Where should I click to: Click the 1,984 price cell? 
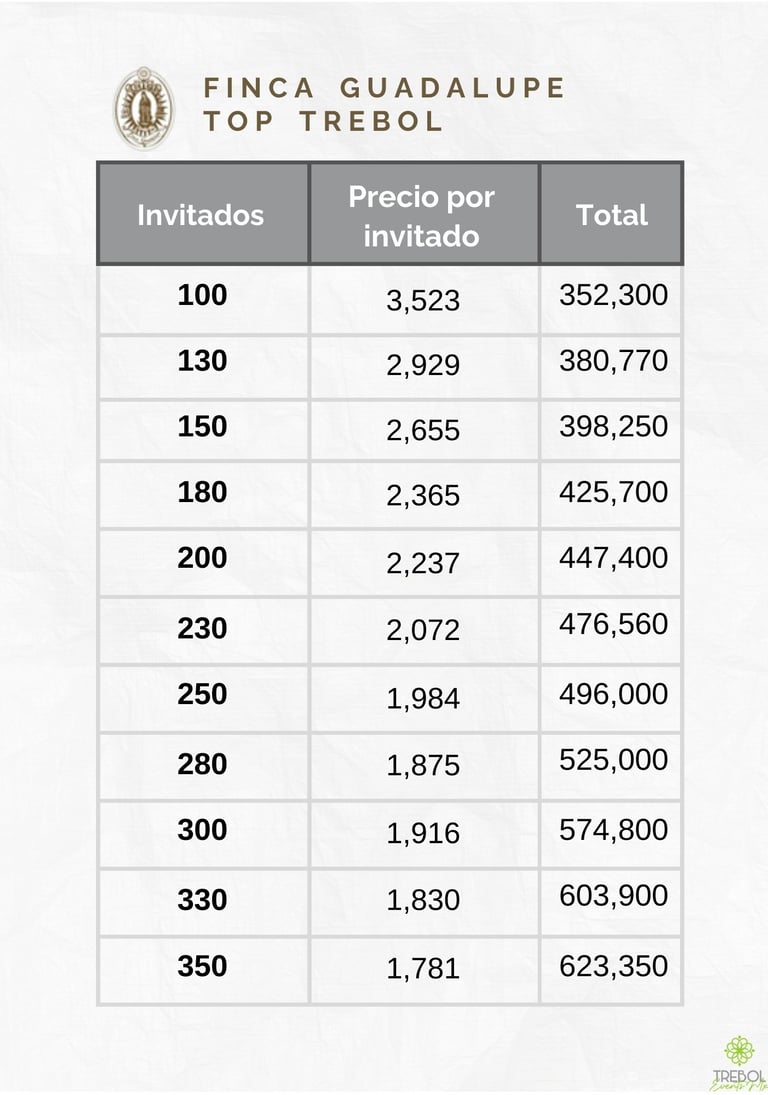point(423,699)
